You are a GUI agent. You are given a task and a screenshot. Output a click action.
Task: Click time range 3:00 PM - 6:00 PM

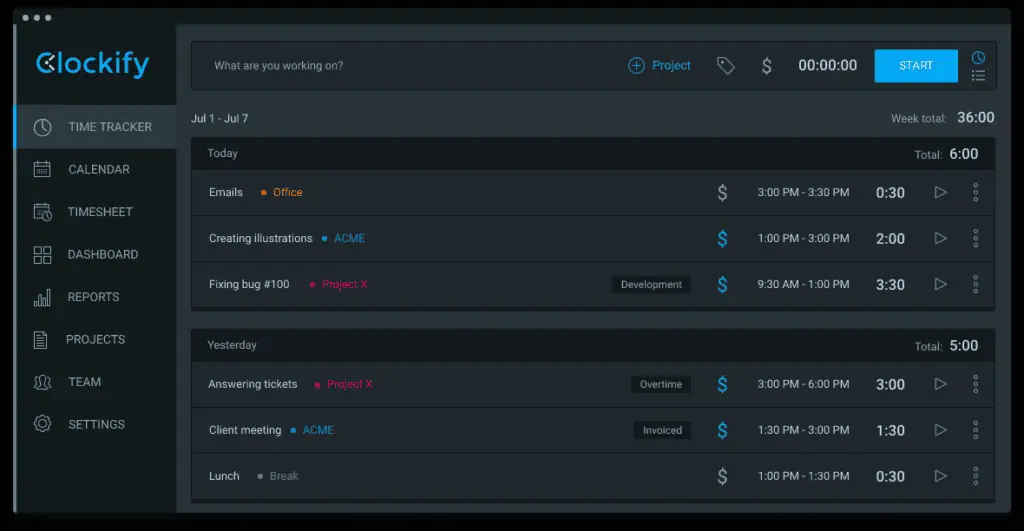(x=803, y=384)
